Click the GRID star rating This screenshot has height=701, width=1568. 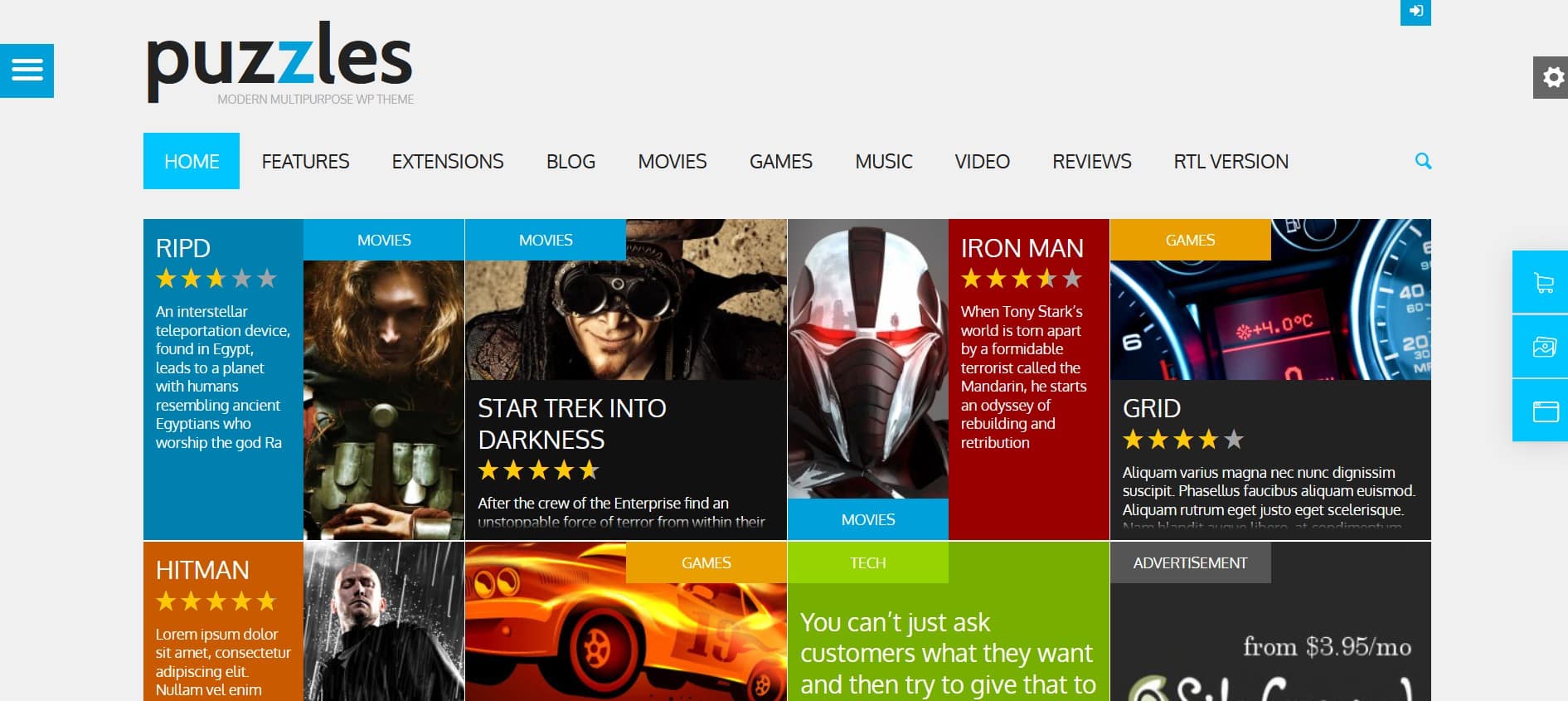[x=1183, y=439]
